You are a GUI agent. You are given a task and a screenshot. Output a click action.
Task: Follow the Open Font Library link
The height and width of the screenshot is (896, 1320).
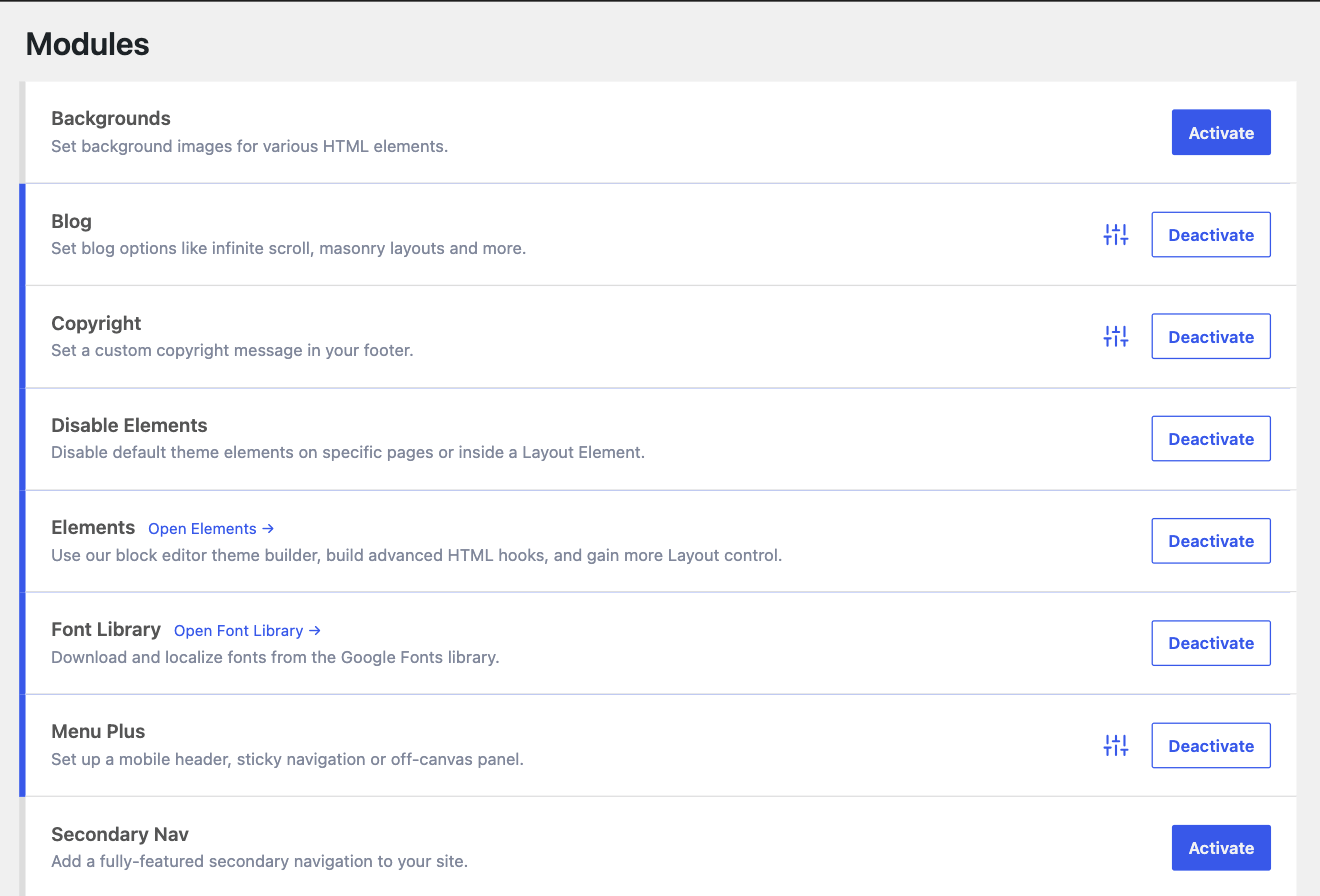coord(247,631)
